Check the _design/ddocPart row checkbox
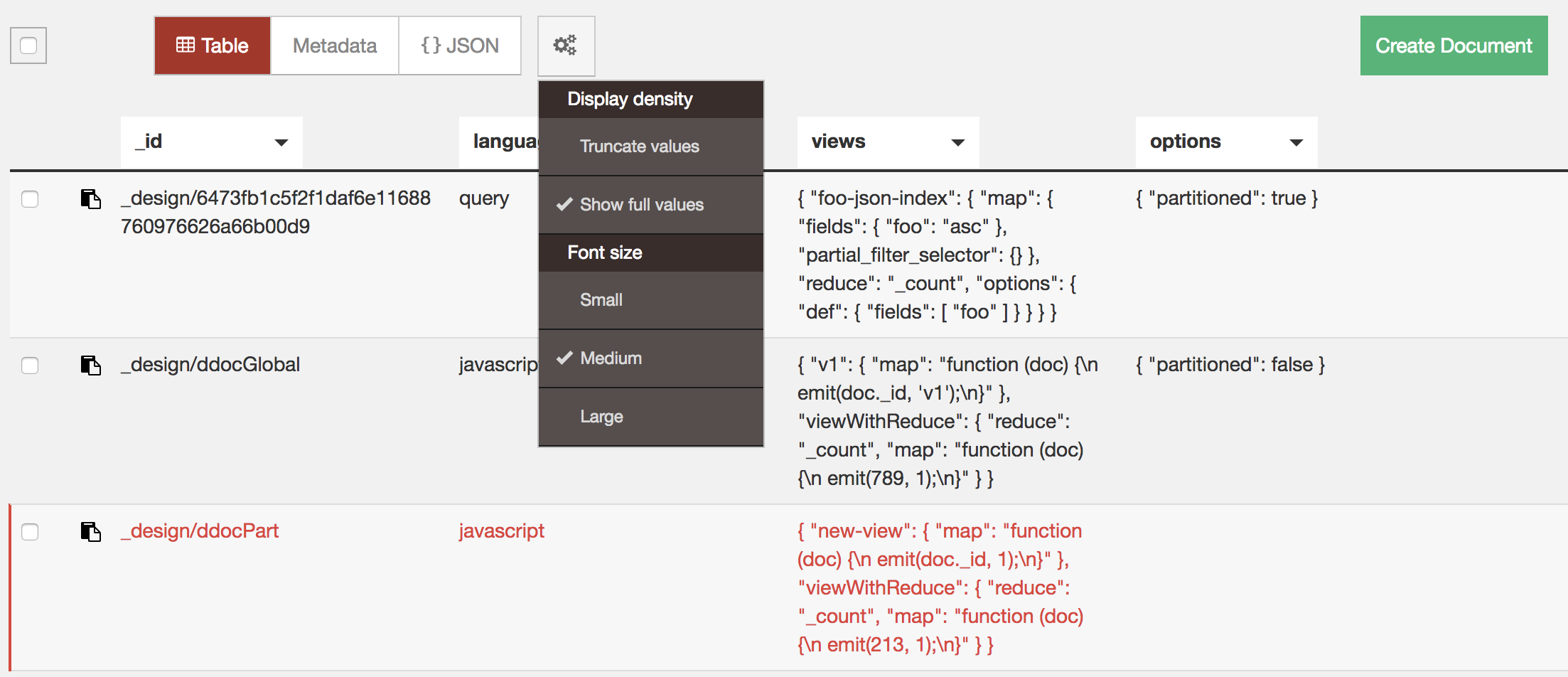 [30, 532]
